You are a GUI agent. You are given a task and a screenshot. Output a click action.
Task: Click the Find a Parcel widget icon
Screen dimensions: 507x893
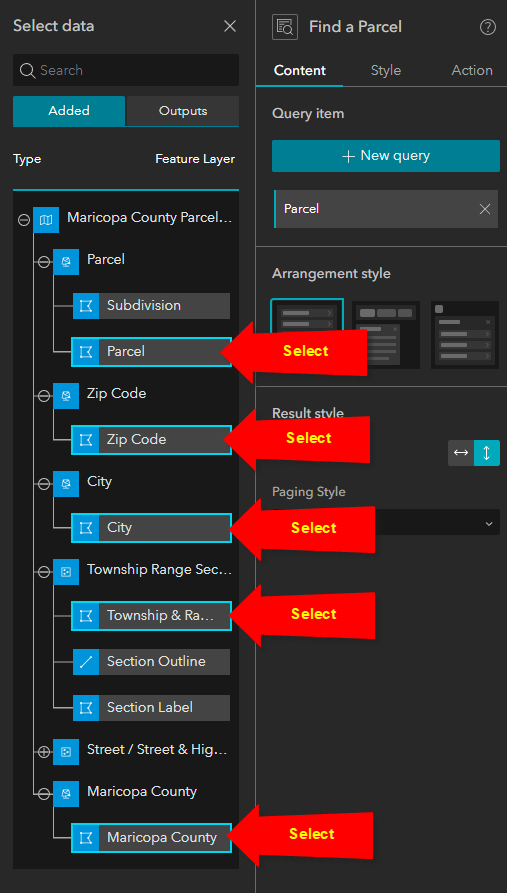[285, 27]
